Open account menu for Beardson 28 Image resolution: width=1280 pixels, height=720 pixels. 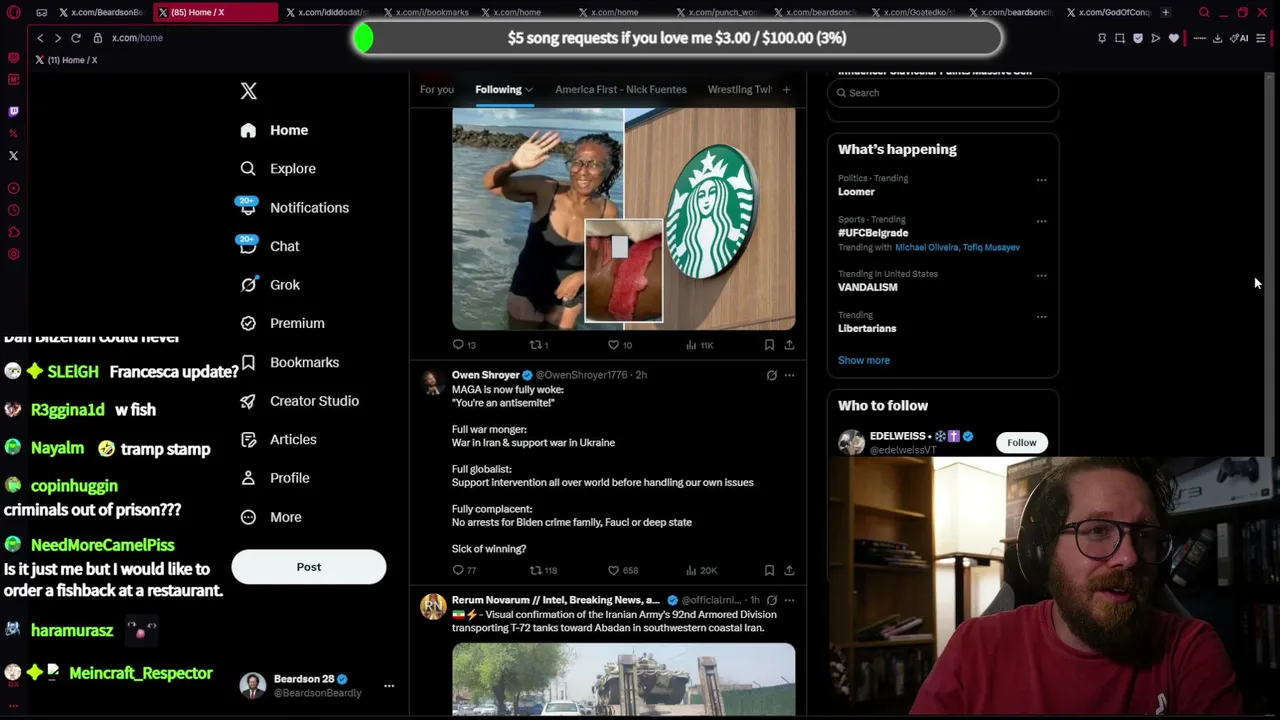coord(389,686)
